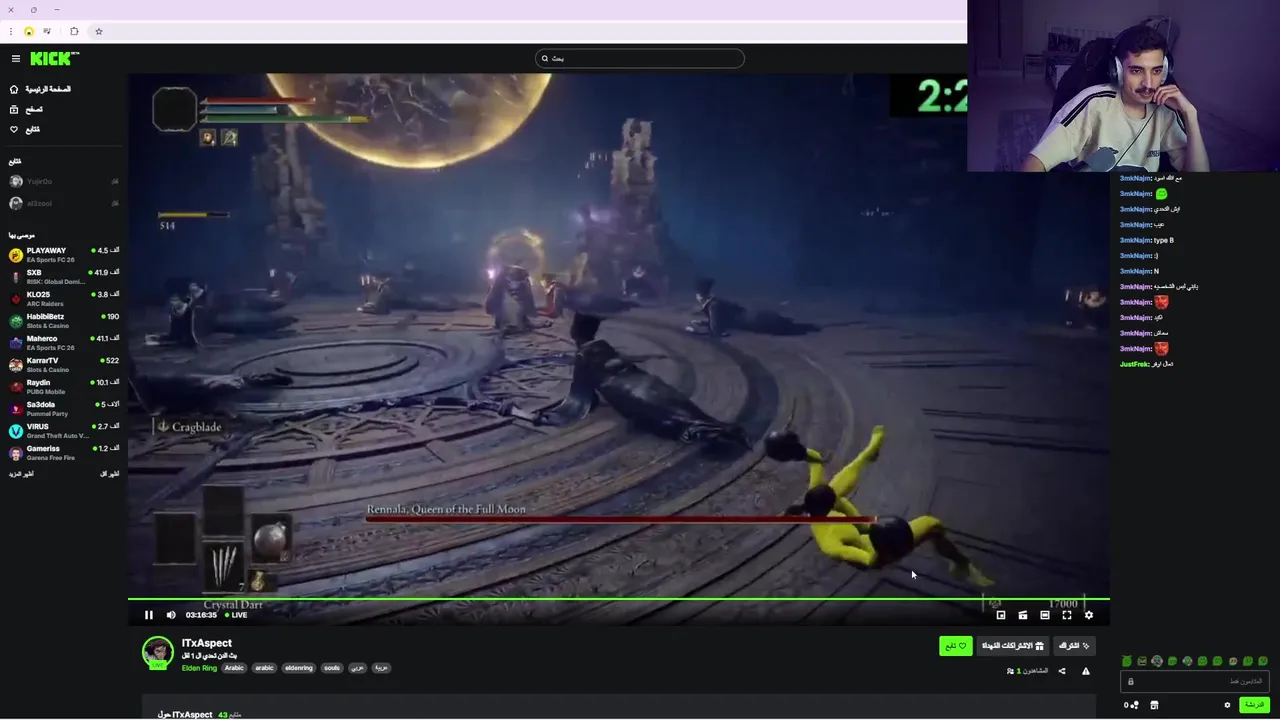Bookmark the page with the browser star icon
Image resolution: width=1280 pixels, height=720 pixels.
[98, 31]
